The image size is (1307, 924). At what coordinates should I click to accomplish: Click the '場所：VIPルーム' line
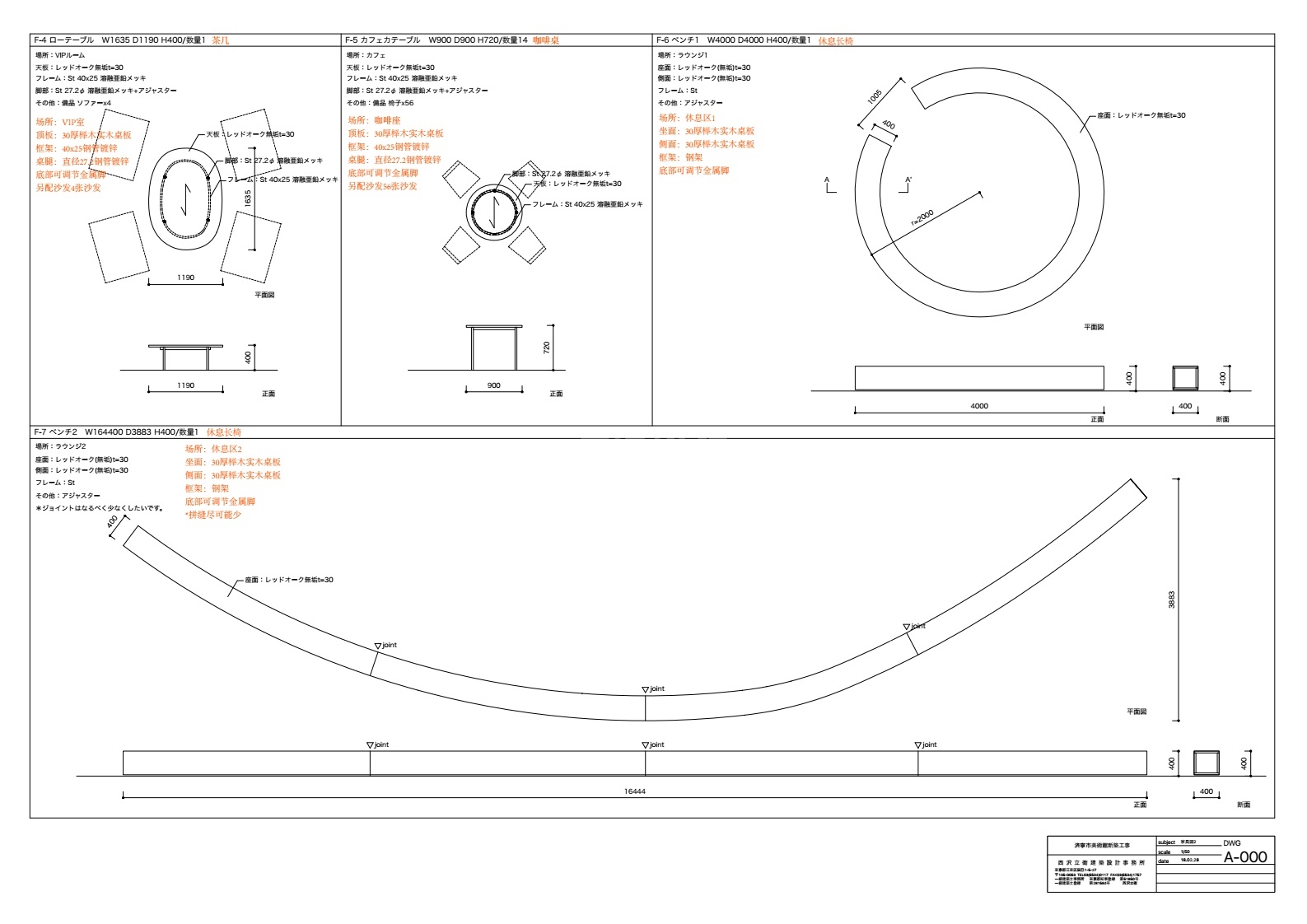pos(60,55)
